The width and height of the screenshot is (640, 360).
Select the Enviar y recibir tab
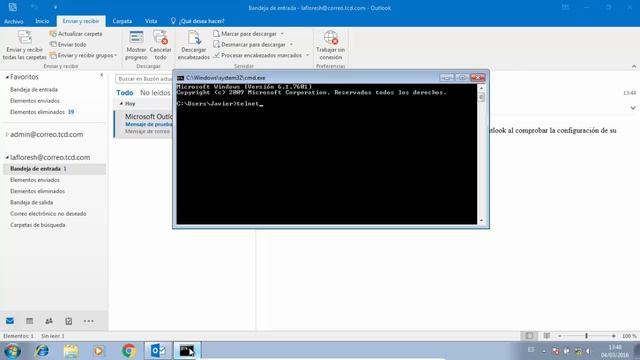[x=81, y=21]
